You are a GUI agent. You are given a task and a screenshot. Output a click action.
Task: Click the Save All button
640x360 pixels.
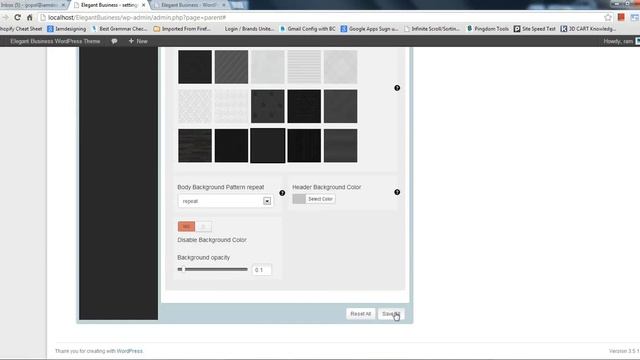(391, 313)
